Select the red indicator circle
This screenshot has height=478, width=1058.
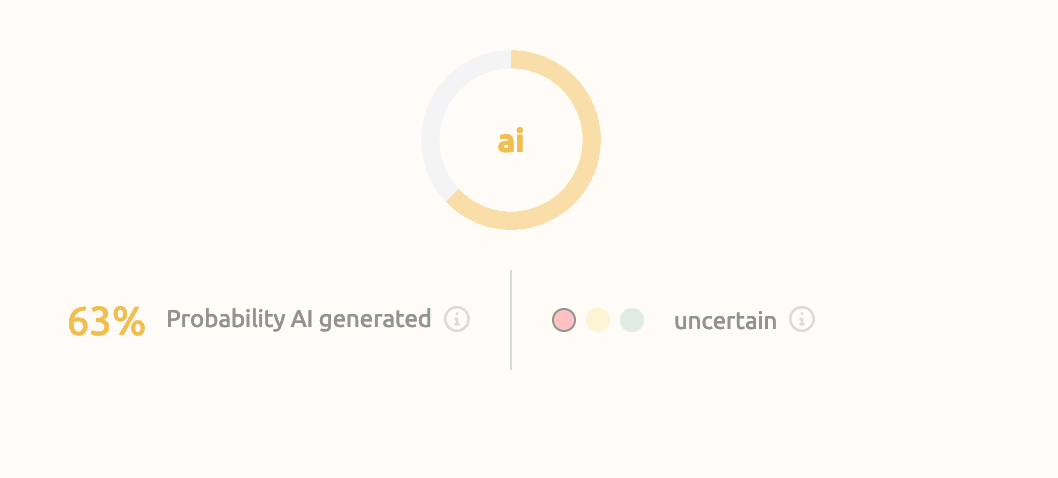tap(563, 319)
